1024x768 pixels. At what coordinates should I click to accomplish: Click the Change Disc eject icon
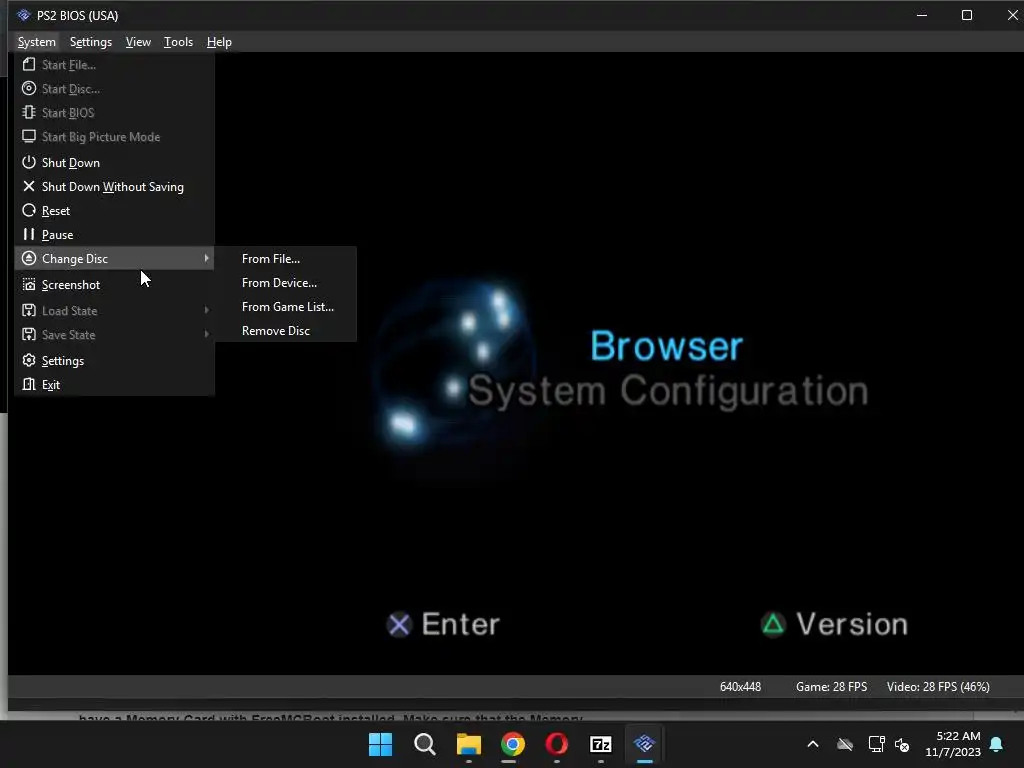(29, 258)
